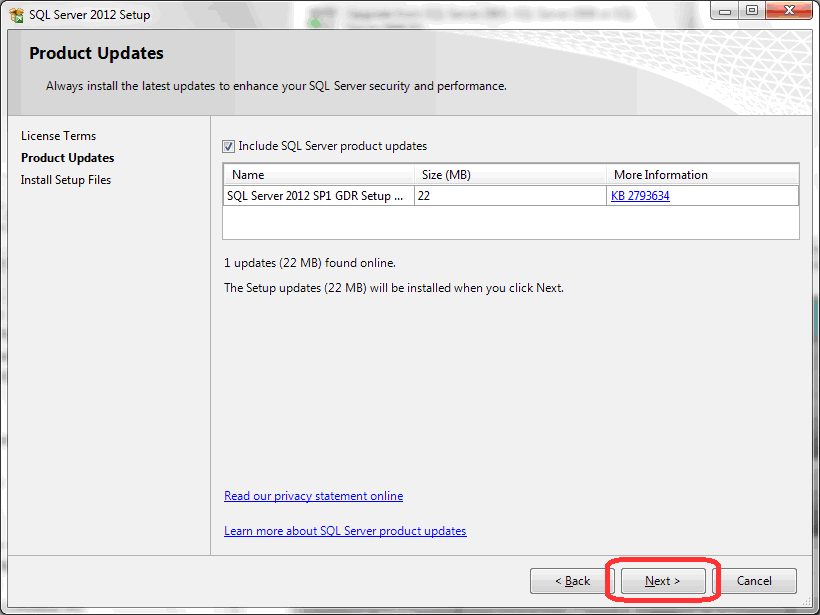Screen dimensions: 820x615
Task: Open the KB 2793634 link
Action: (640, 196)
